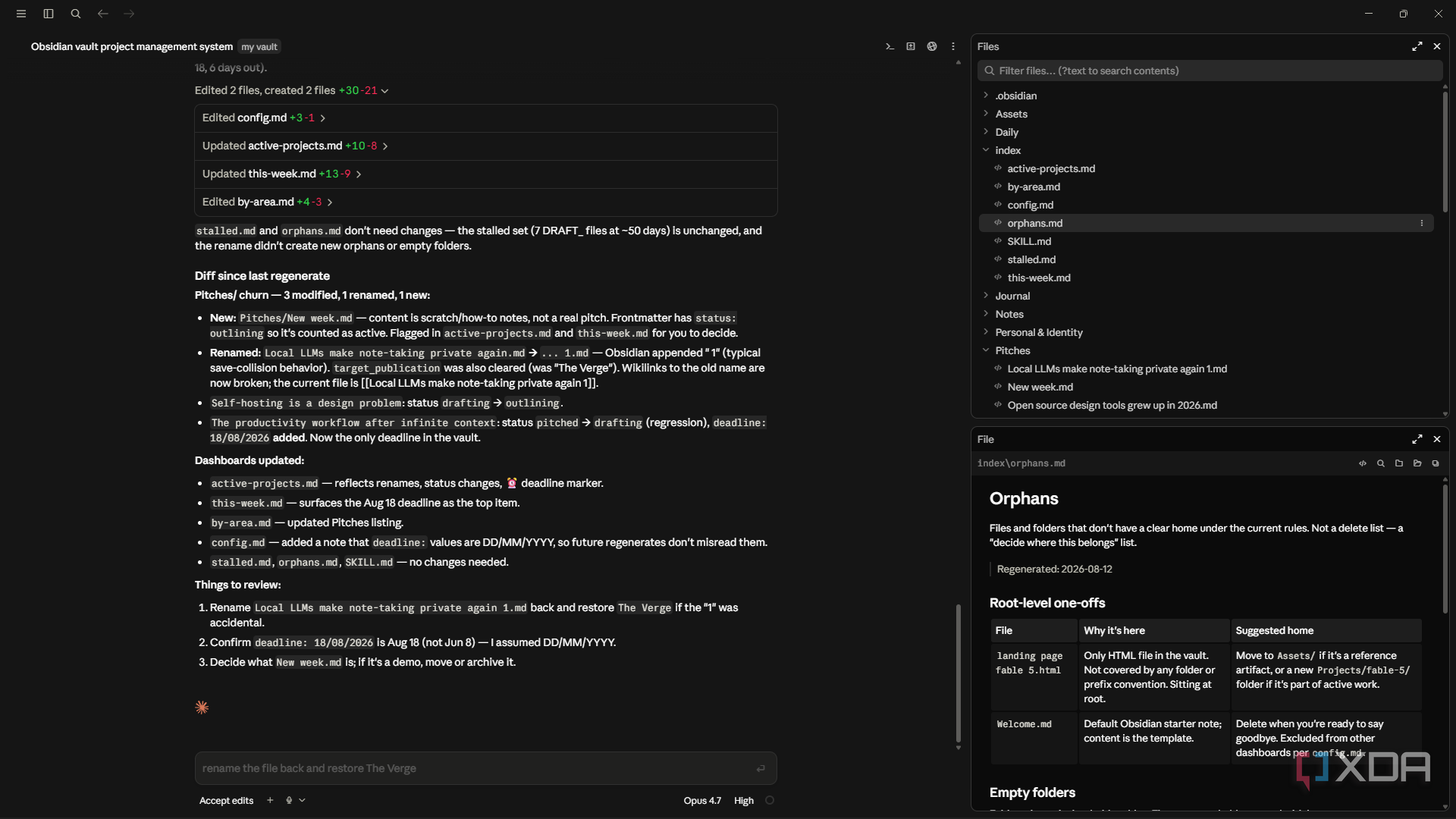Click the file icon beside SKILL.md
The height and width of the screenshot is (819, 1456).
coord(998,241)
